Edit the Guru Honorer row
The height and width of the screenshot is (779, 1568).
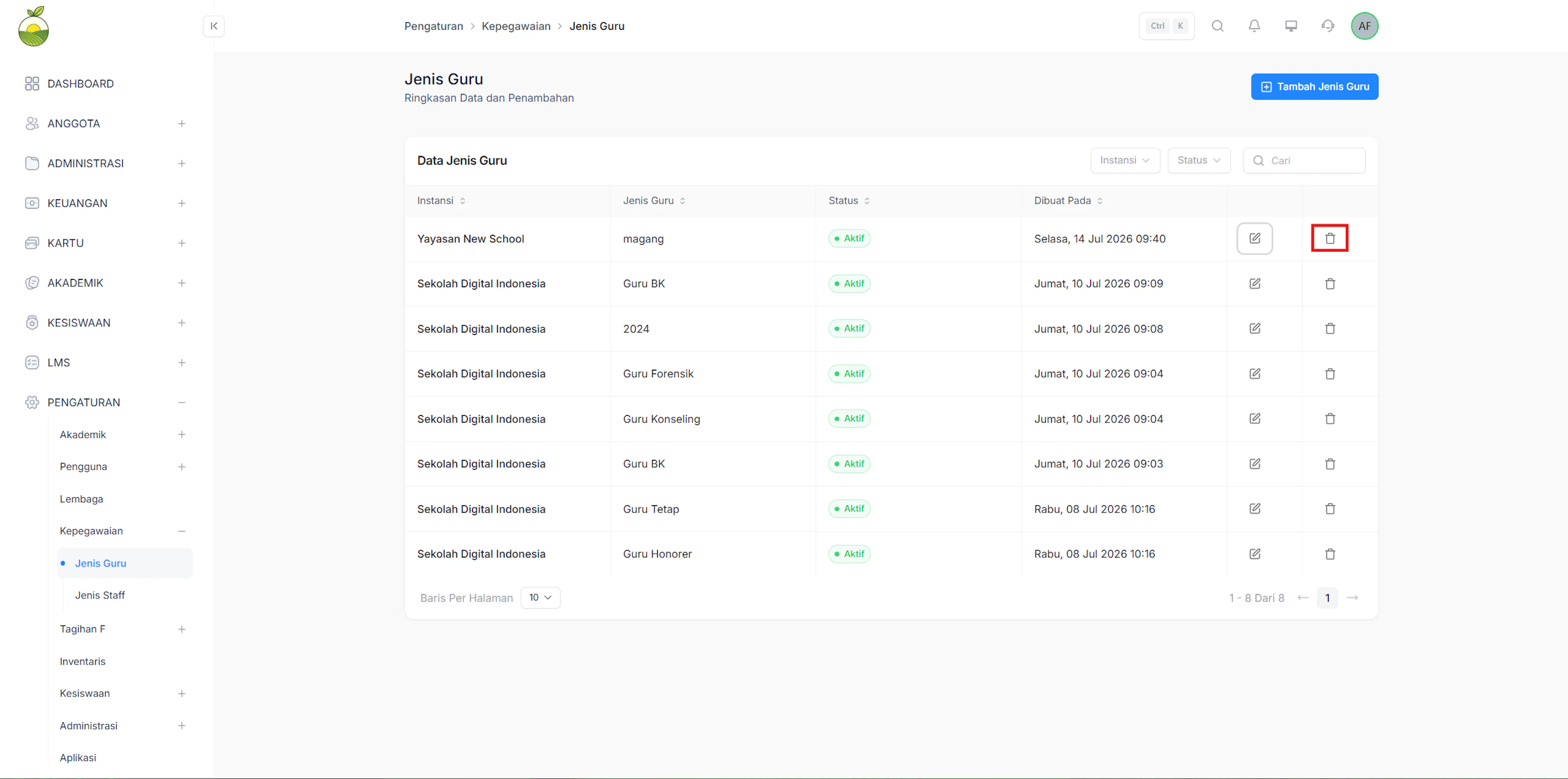click(1254, 554)
